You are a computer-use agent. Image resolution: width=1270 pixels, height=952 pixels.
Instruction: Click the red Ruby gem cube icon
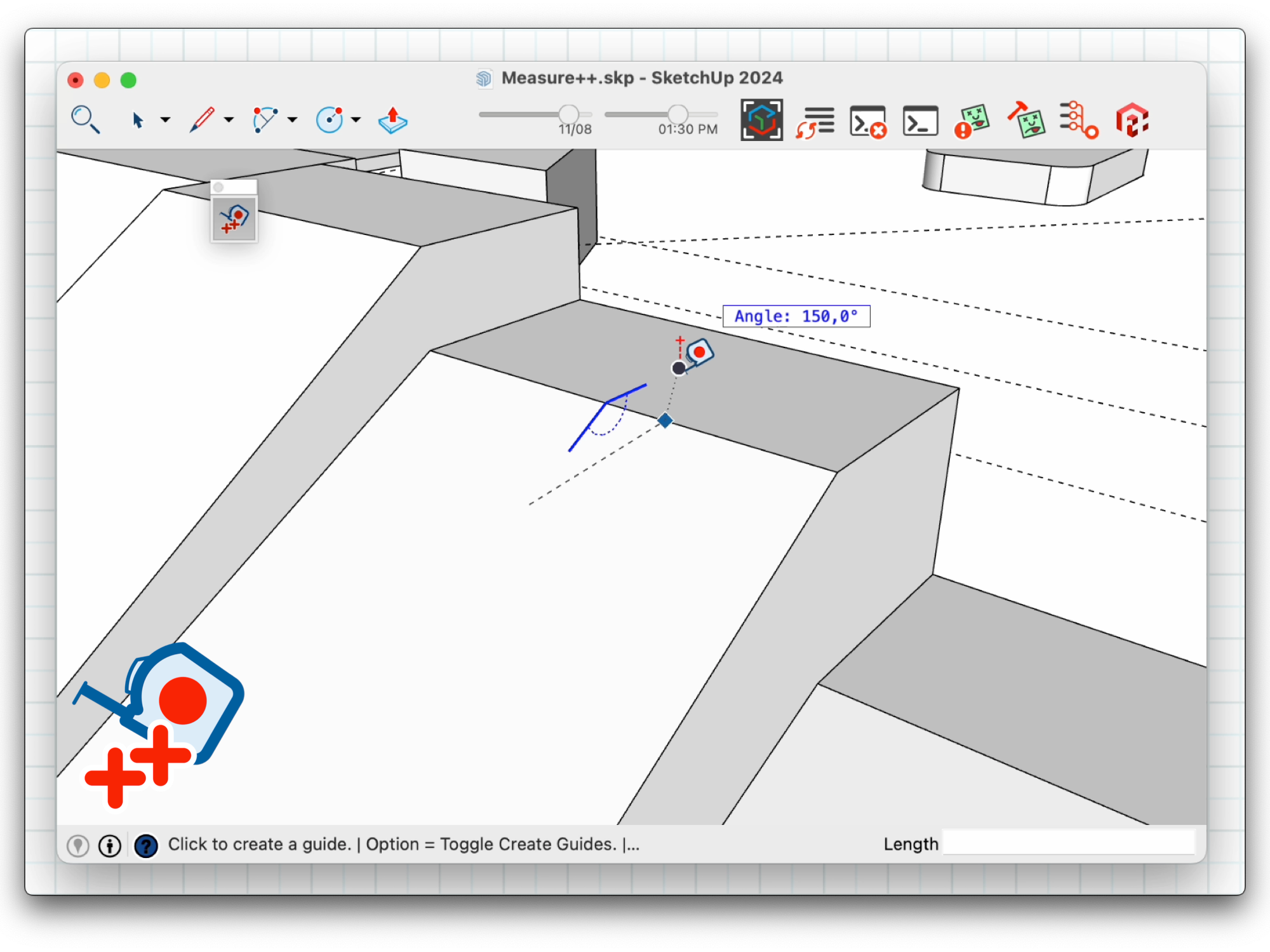coord(1132,121)
